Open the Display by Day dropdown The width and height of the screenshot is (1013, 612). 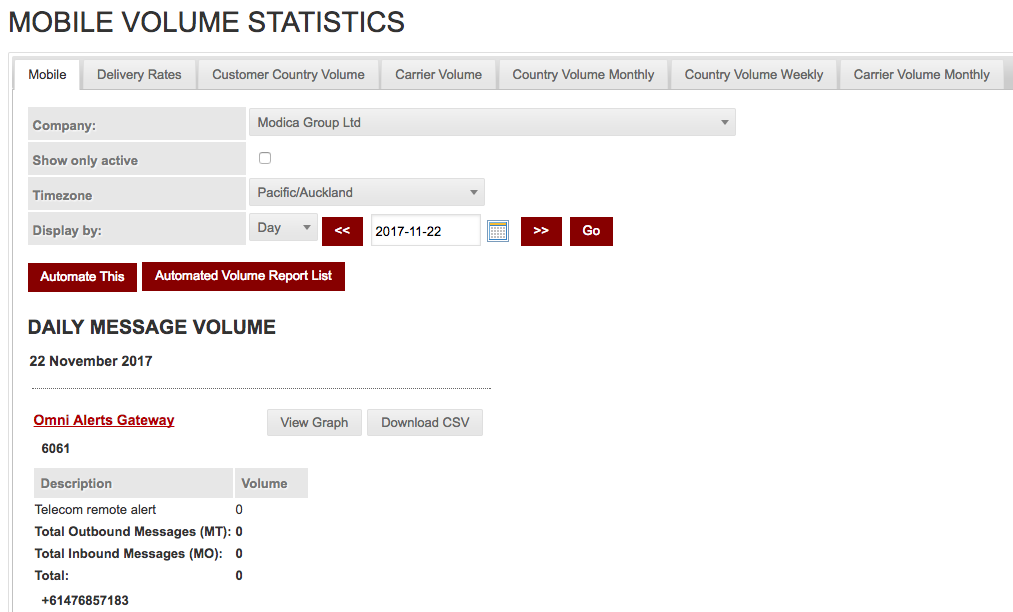coord(283,228)
